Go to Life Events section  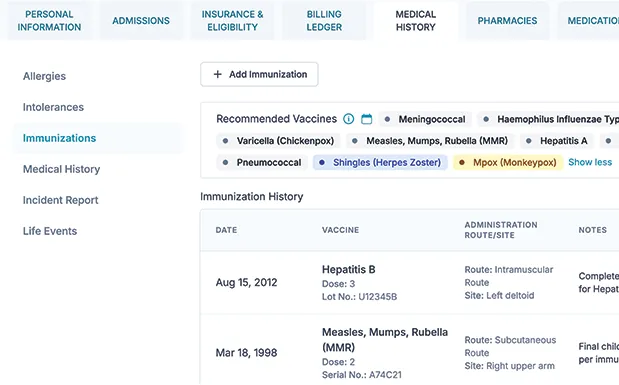[50, 231]
